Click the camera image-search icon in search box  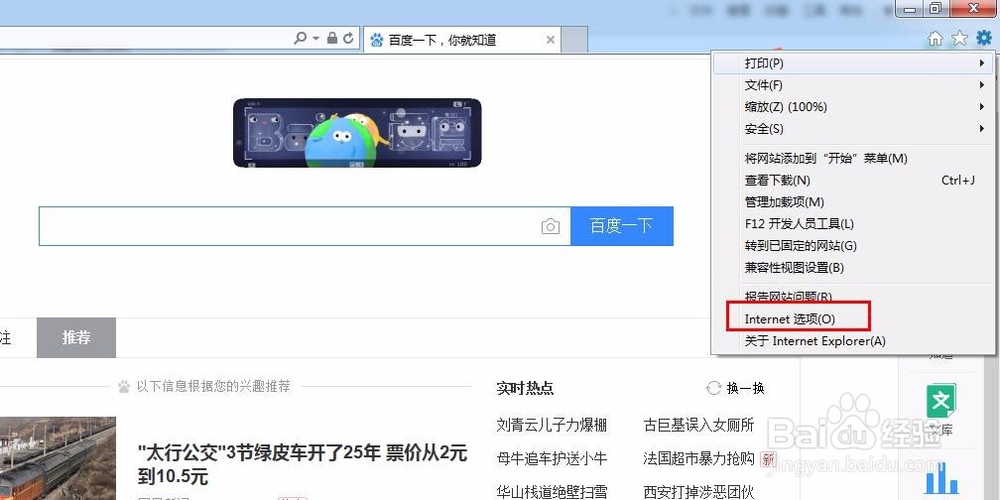550,226
